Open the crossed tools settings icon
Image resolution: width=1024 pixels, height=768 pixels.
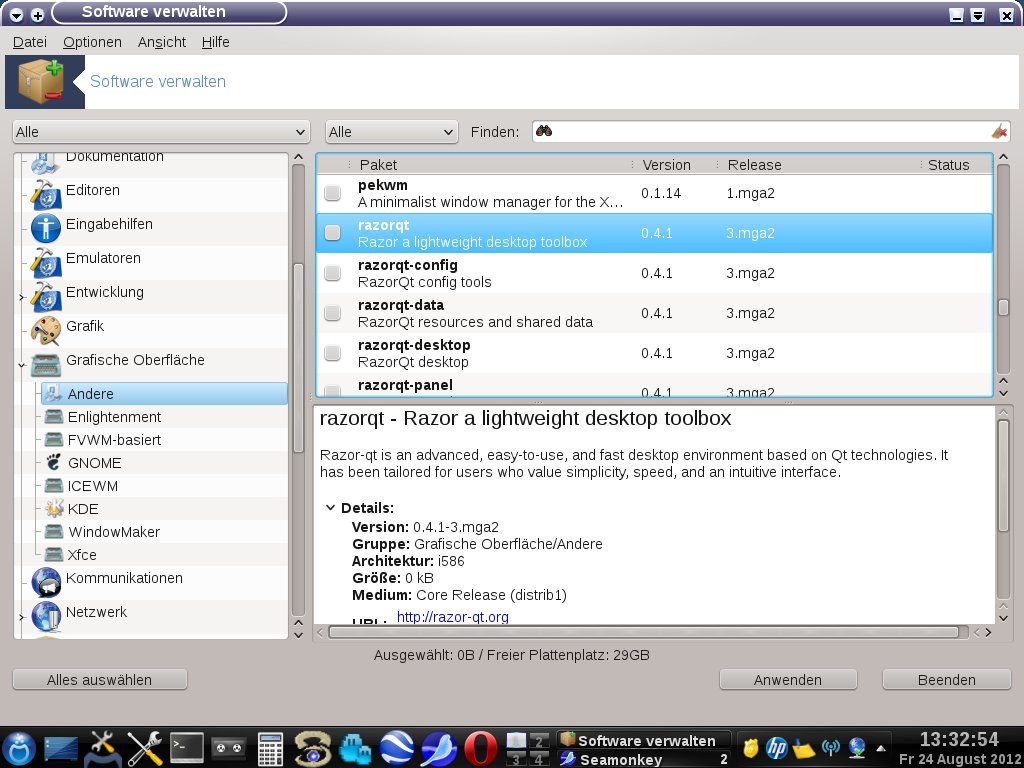[144, 748]
